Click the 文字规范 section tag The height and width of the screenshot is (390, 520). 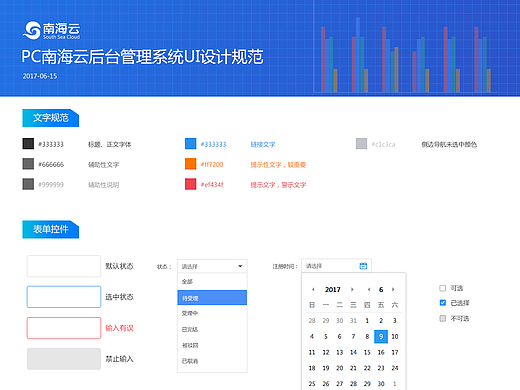pos(51,118)
